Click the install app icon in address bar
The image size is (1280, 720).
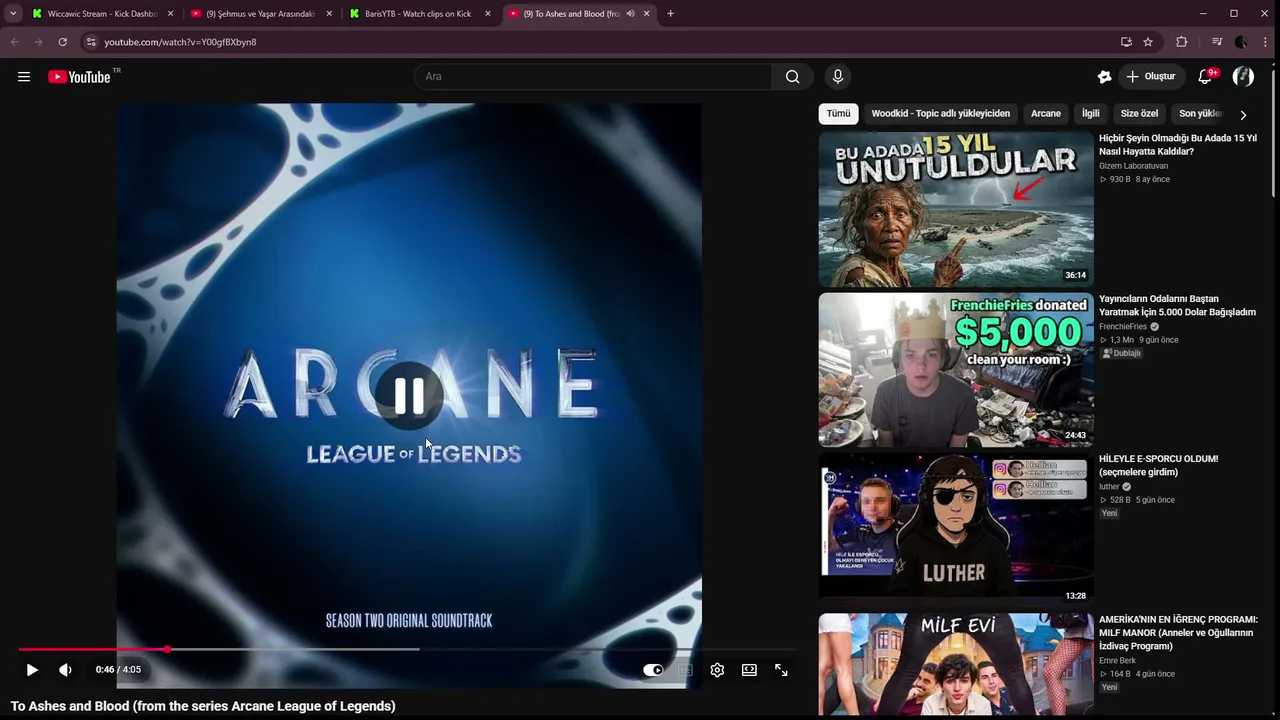[x=1126, y=42]
